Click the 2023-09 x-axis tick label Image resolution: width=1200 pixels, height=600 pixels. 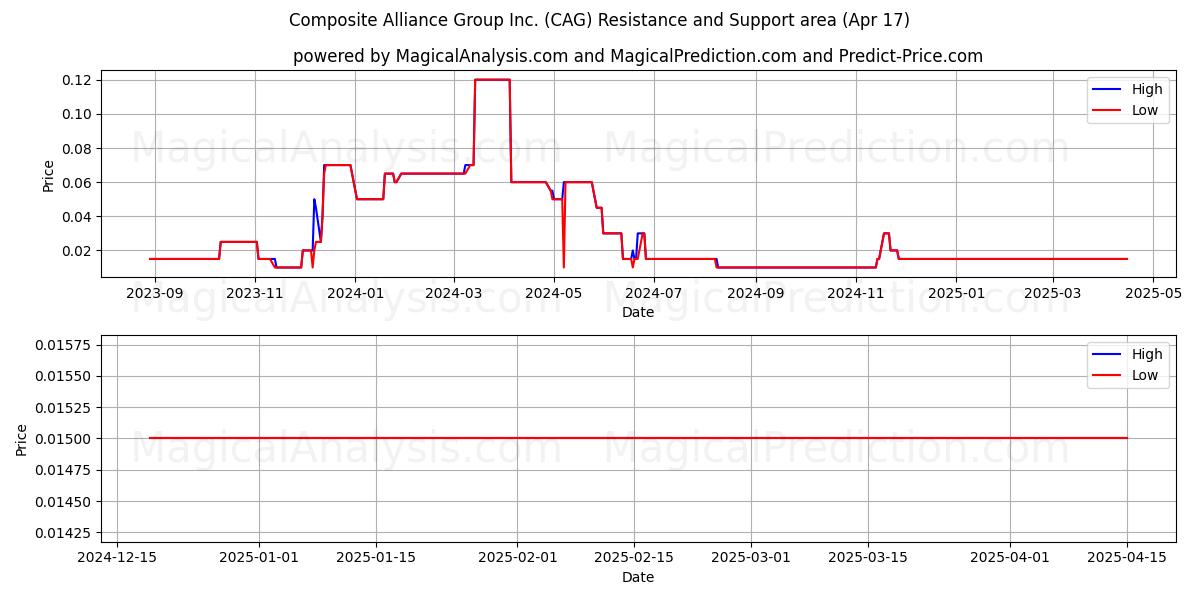coord(155,293)
